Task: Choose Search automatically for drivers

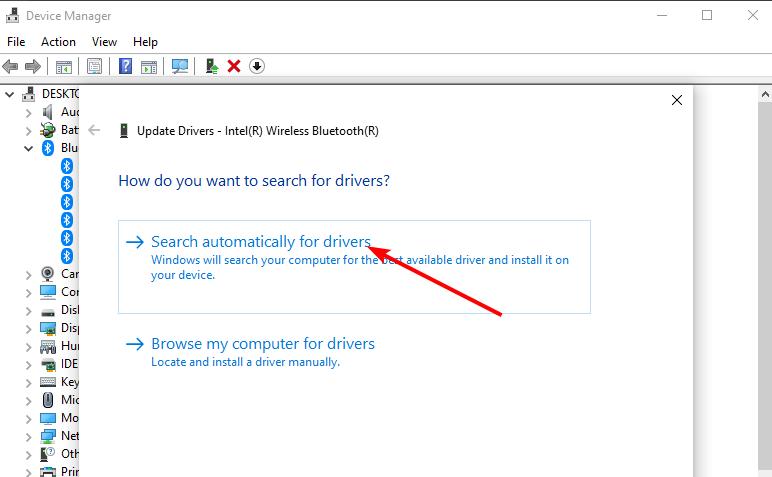Action: 354,267
